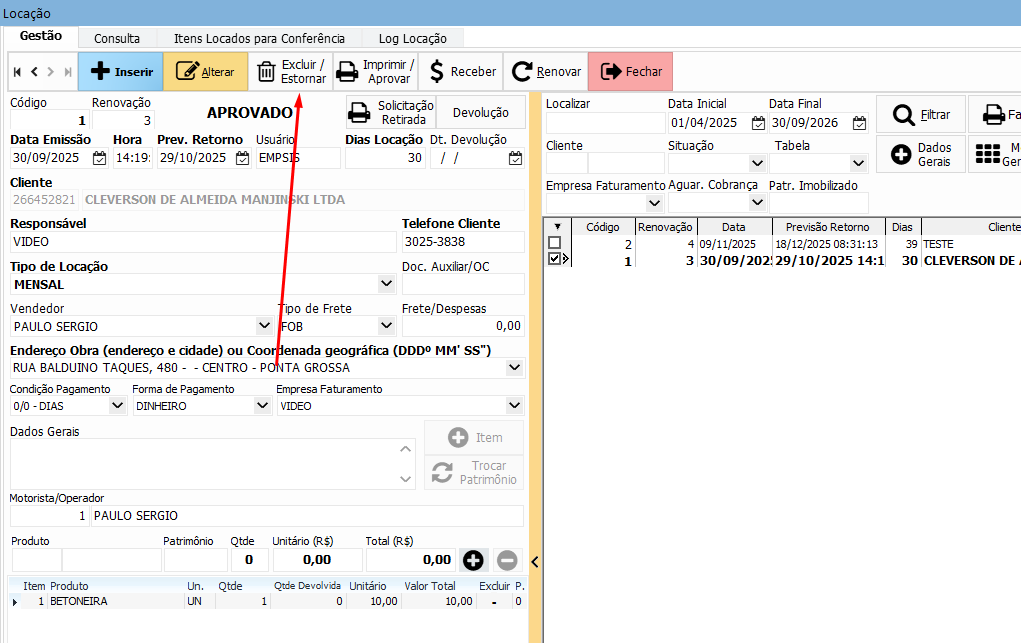Switch to the Consulta tab

(x=117, y=38)
